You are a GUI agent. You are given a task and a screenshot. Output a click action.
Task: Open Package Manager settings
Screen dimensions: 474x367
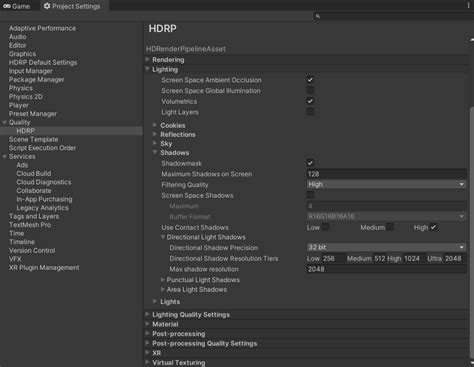point(37,79)
